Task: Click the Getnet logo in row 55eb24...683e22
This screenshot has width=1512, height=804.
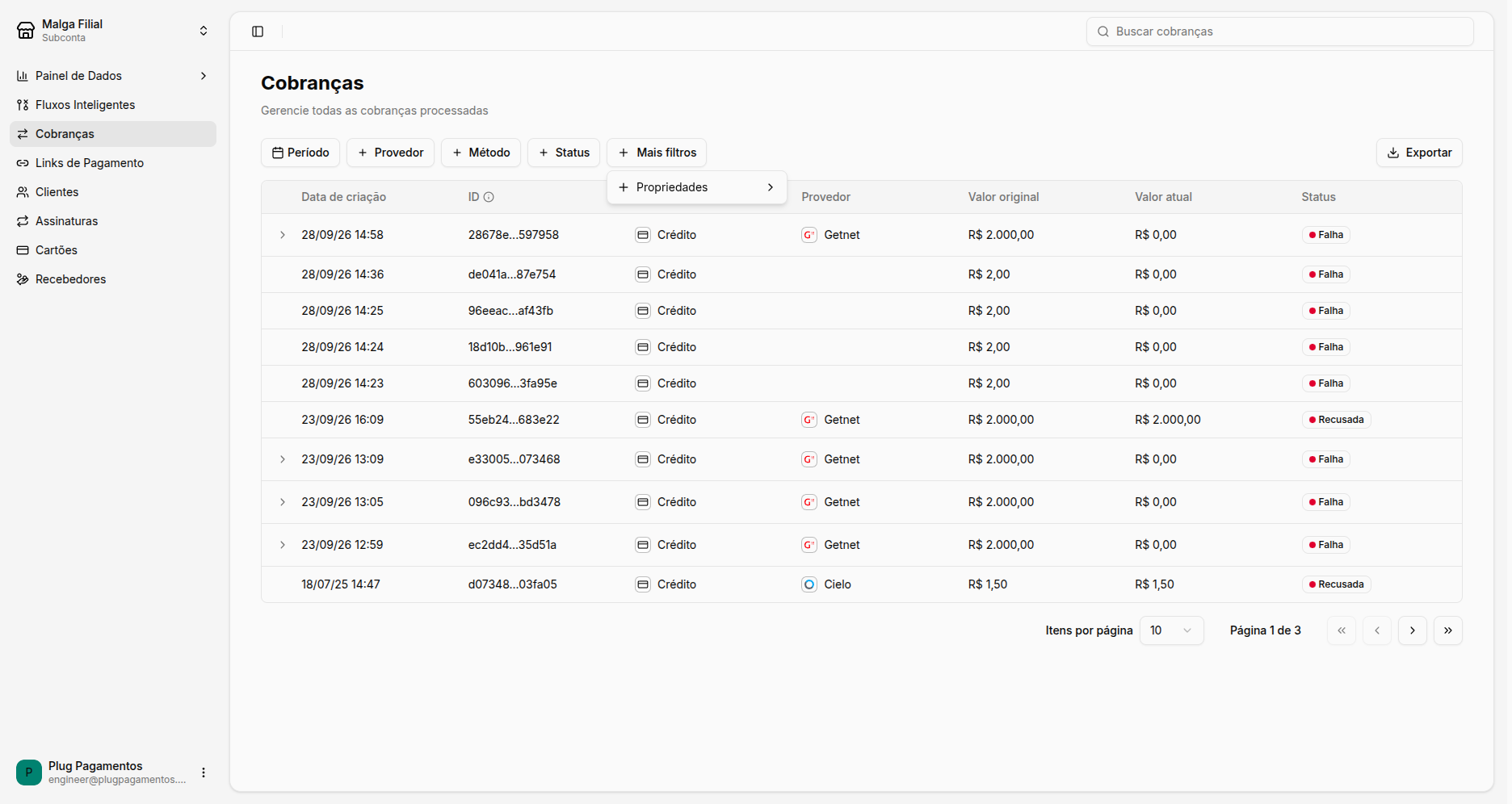Action: coord(808,420)
